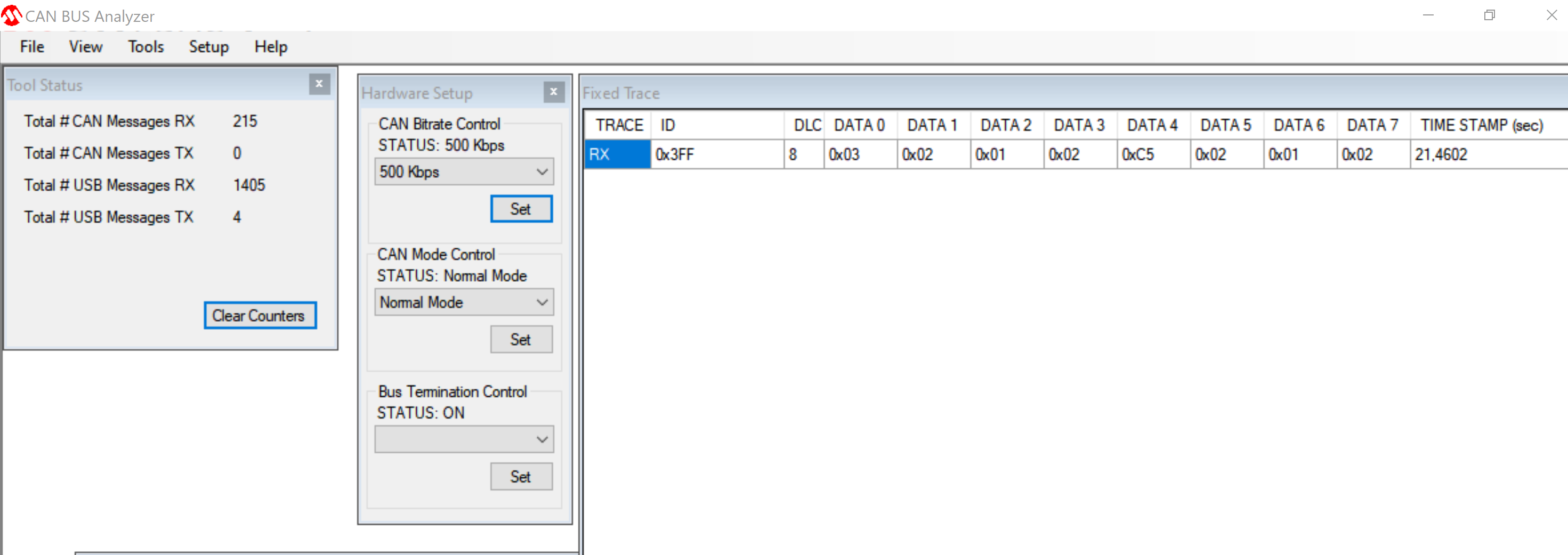This screenshot has width=1568, height=555.
Task: Click the Clear Counters button
Action: [260, 315]
